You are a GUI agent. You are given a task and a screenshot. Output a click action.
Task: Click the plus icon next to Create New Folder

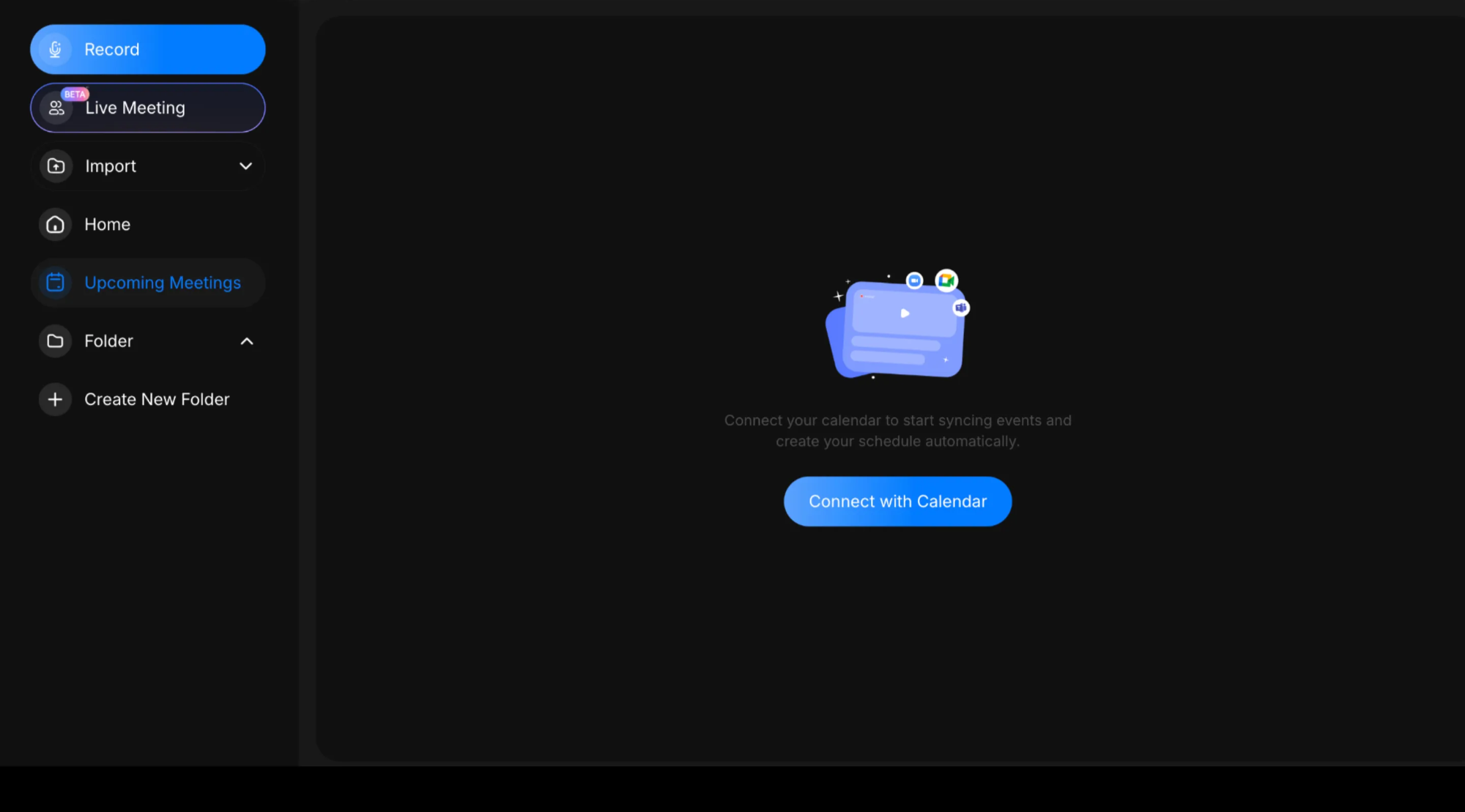click(x=55, y=399)
